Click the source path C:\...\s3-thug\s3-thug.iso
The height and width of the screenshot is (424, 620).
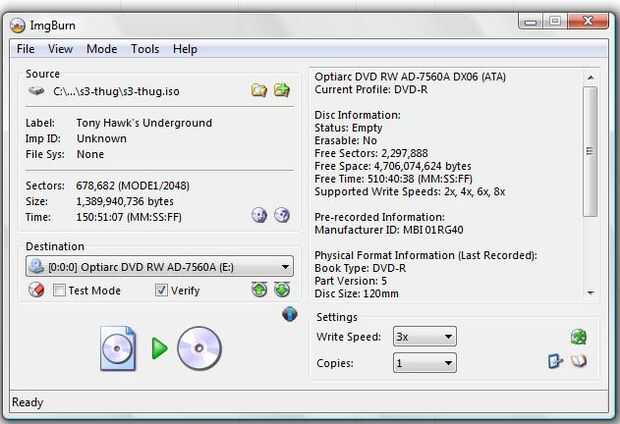(116, 91)
